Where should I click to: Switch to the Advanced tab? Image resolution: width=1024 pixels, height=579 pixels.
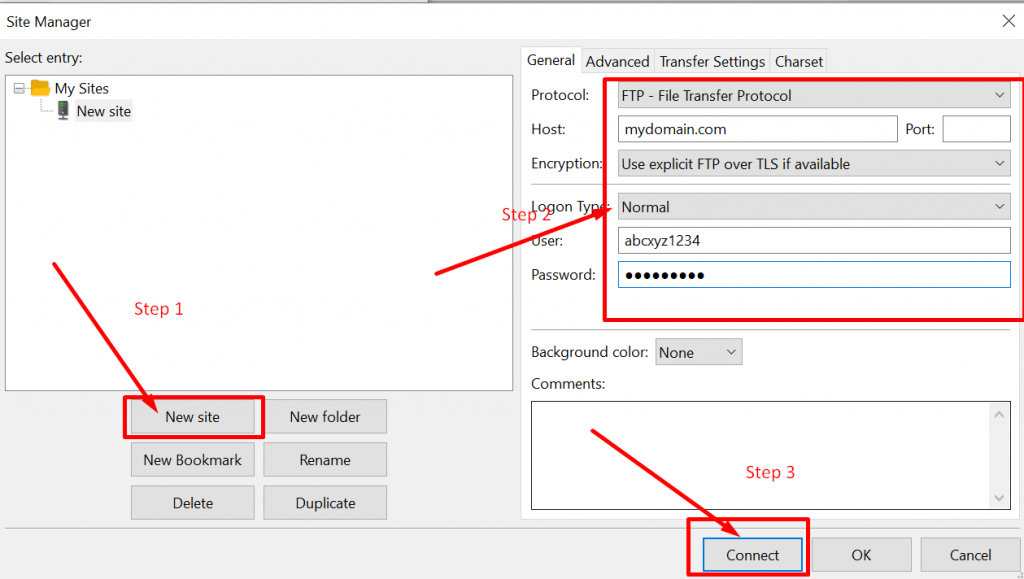pos(617,61)
